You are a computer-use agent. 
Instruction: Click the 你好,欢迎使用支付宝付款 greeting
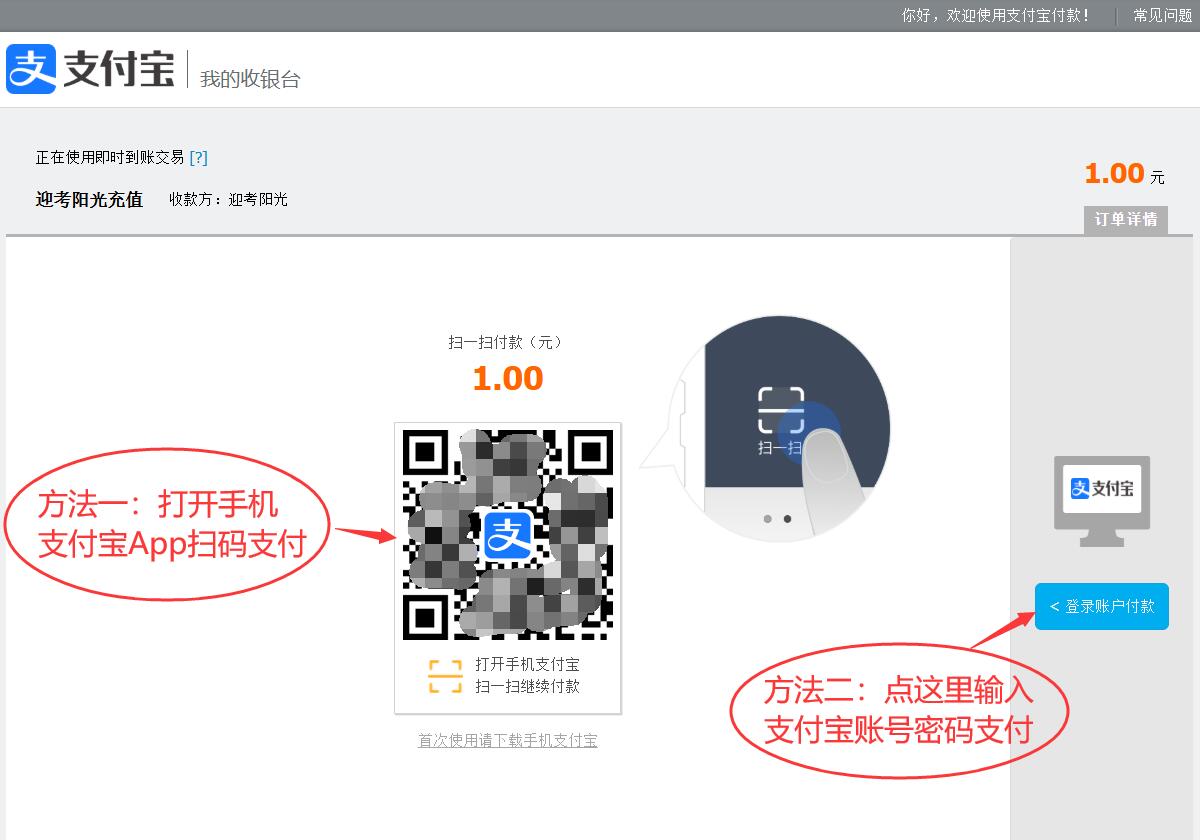(x=996, y=15)
